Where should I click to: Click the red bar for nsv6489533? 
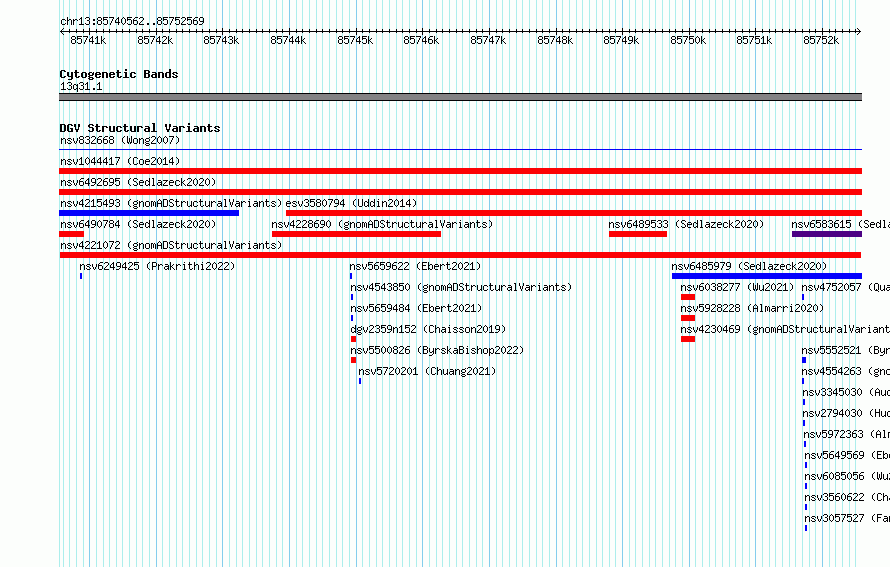(x=638, y=234)
